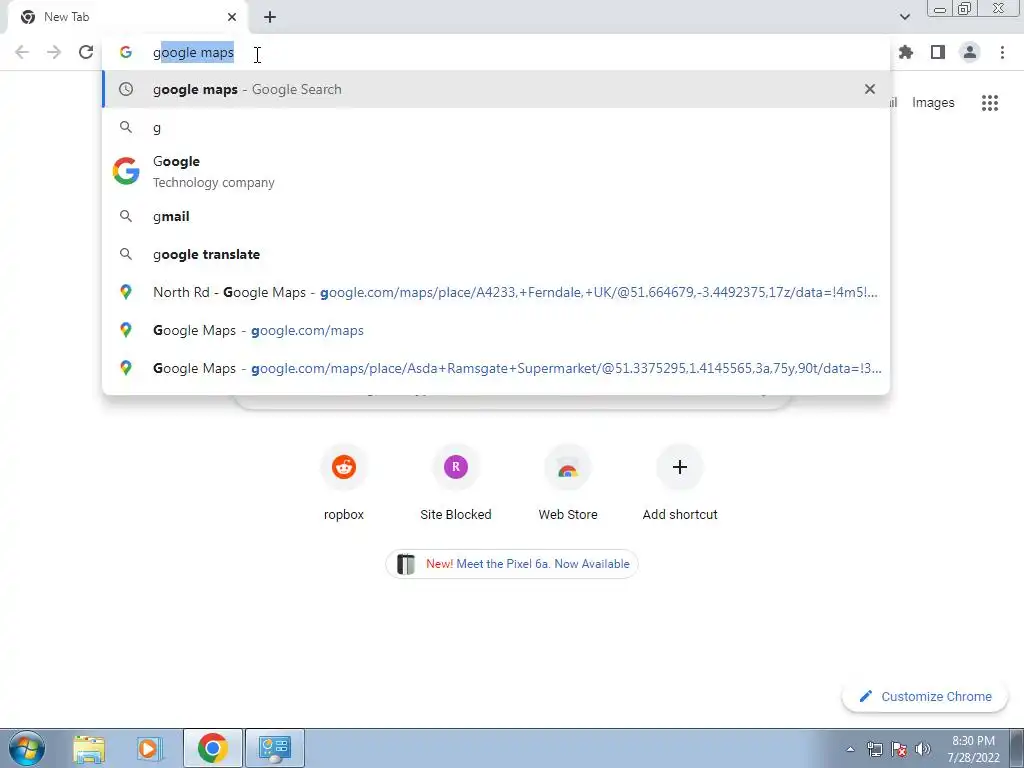Open the Control Panel taskbar icon
This screenshot has height=768, width=1024.
pyautogui.click(x=275, y=748)
